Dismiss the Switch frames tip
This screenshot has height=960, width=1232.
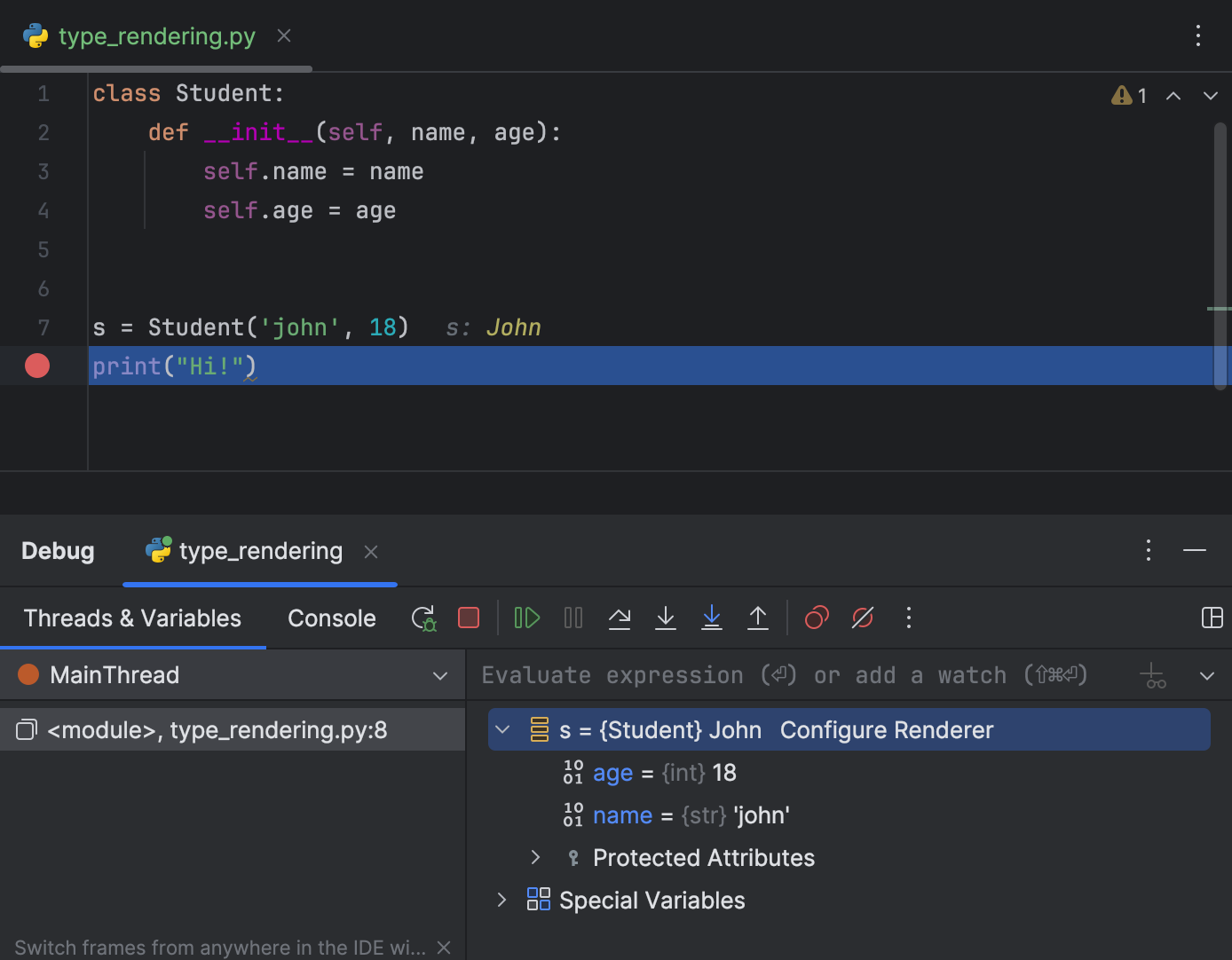[443, 947]
